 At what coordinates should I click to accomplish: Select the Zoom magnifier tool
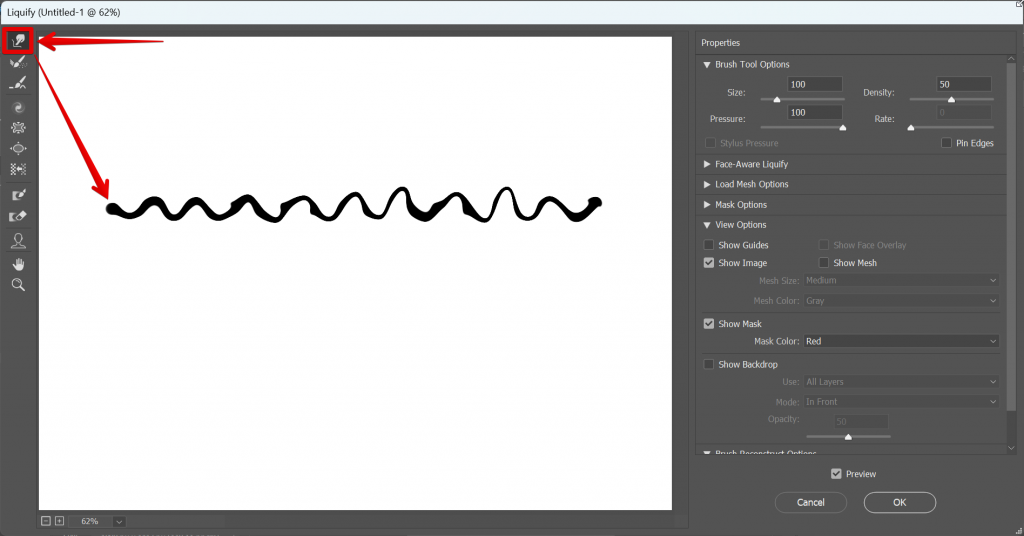[18, 285]
